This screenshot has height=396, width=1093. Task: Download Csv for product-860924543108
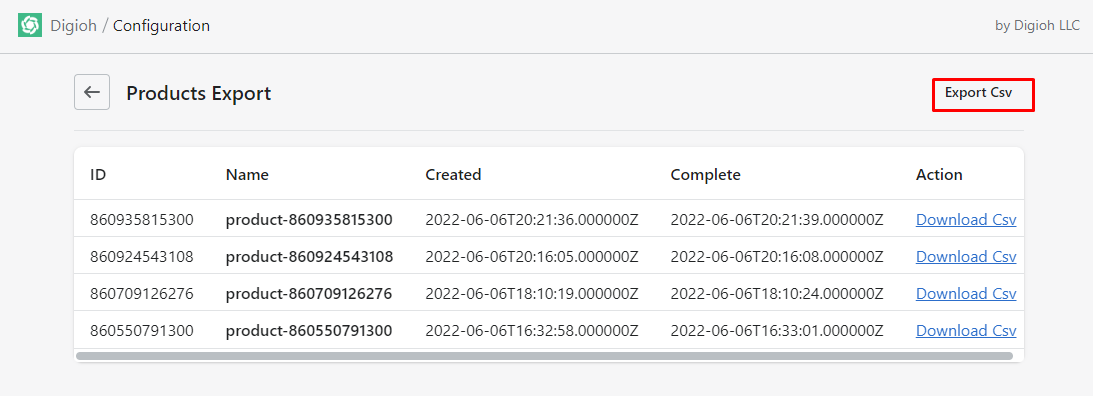[x=965, y=257]
